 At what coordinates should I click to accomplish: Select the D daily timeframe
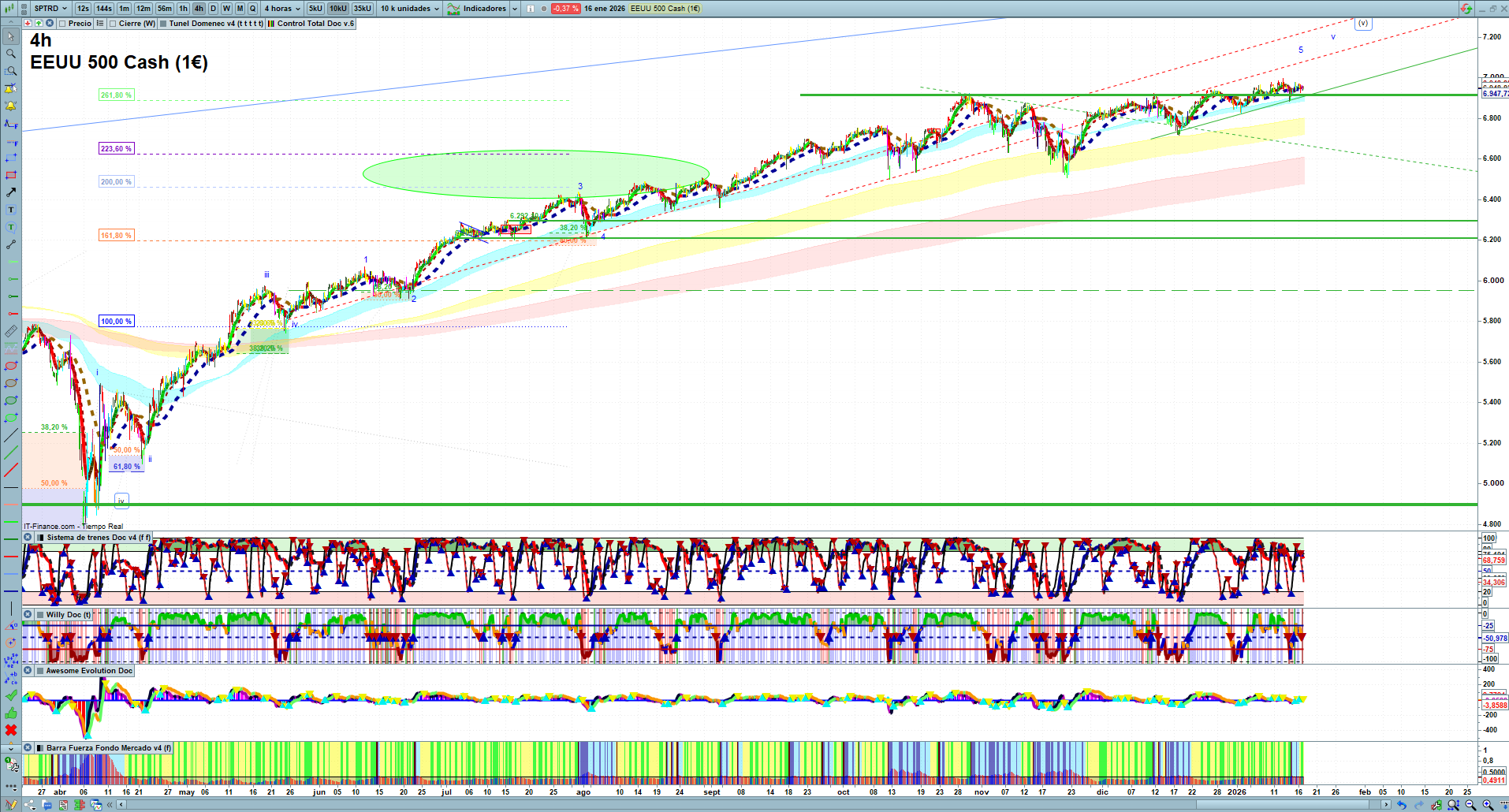tap(213, 9)
